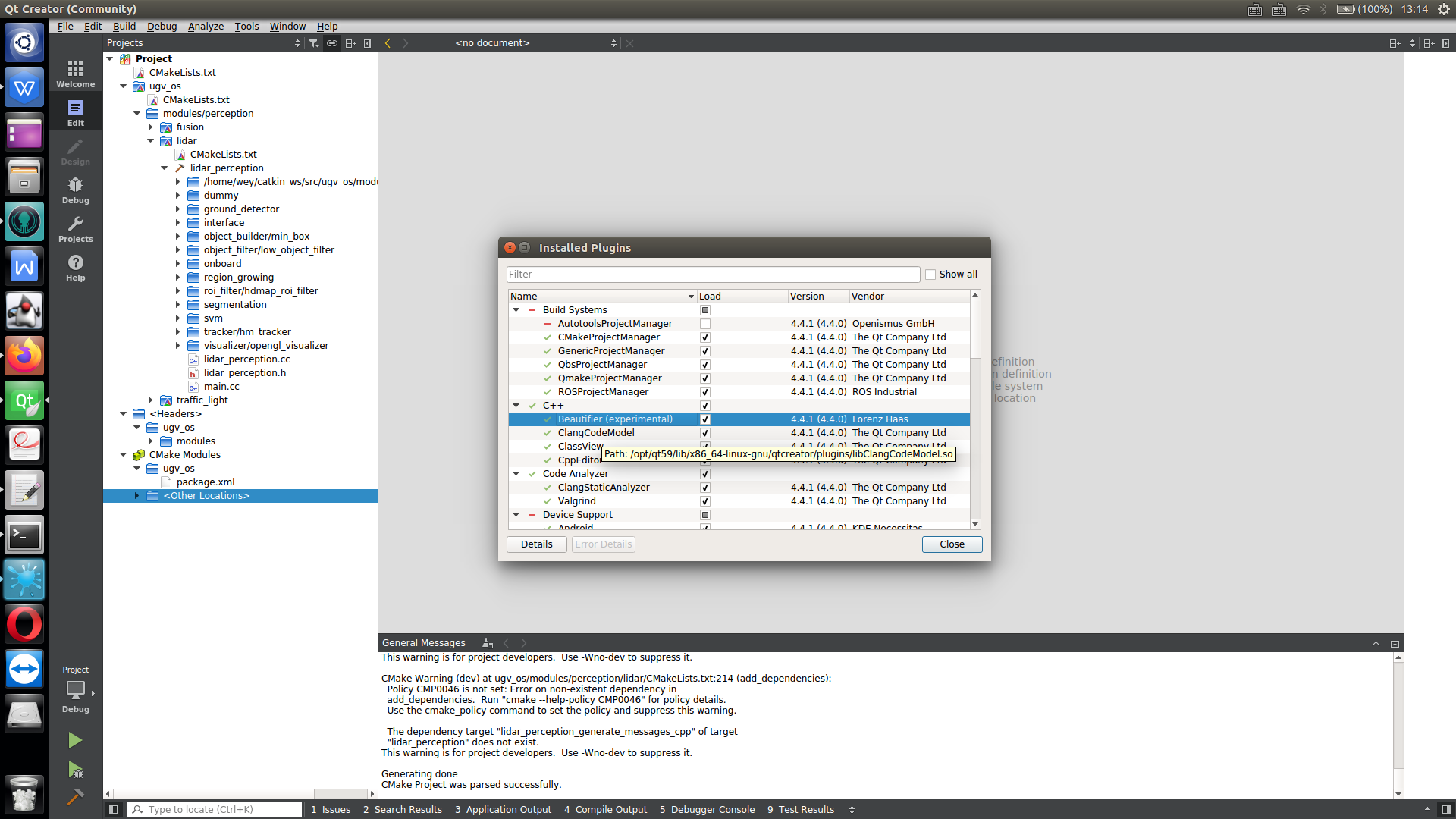Collapse the Build Systems plugin group
Screen dimensions: 1456x819
(516, 310)
